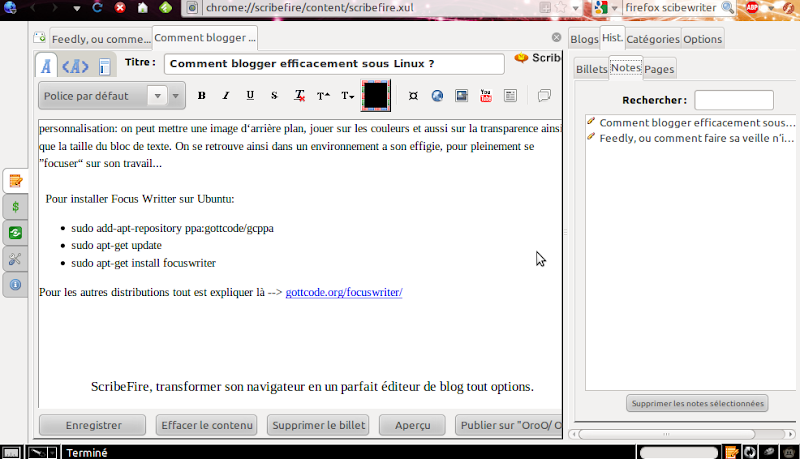Apply strikethrough formatting
The image size is (800, 459).
(x=274, y=95)
